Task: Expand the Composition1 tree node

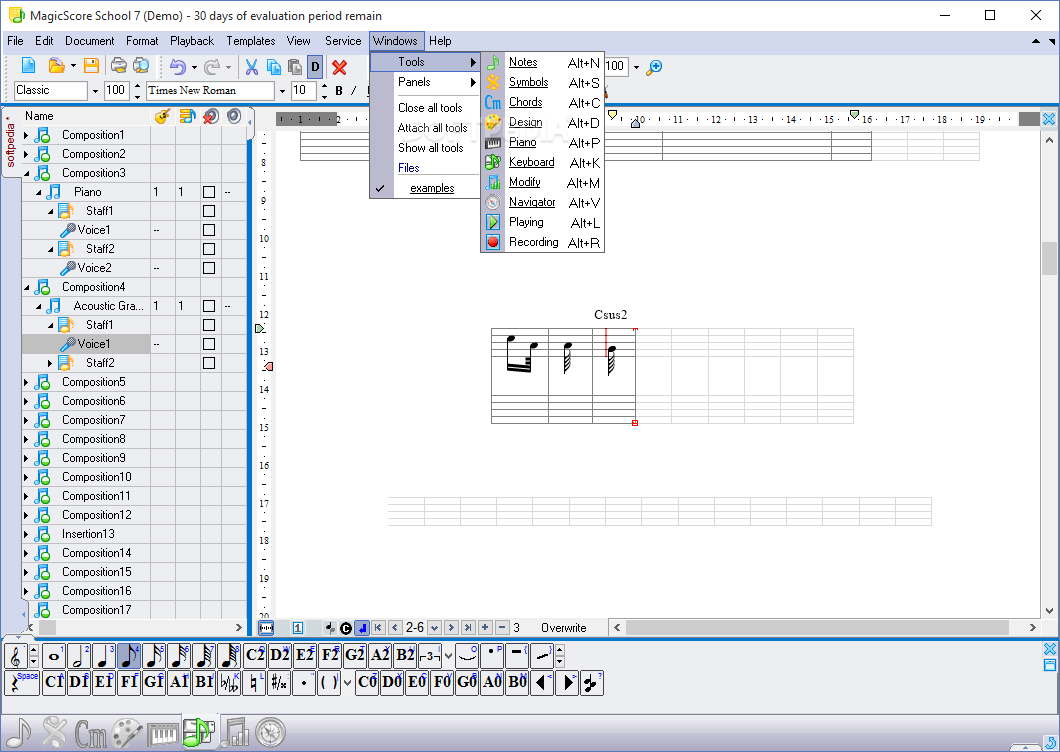Action: 26,135
